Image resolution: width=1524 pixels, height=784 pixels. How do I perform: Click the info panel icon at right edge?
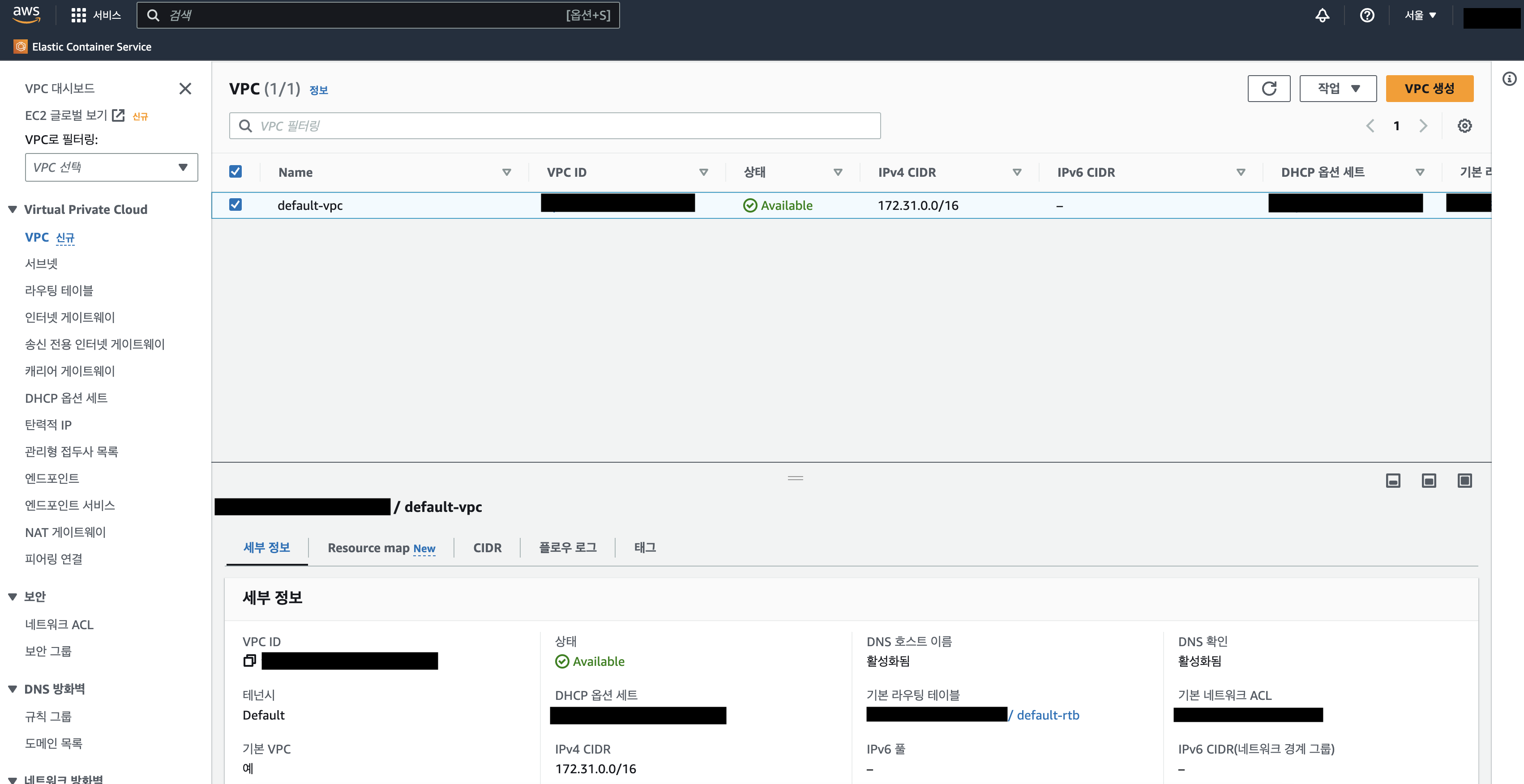pos(1509,79)
